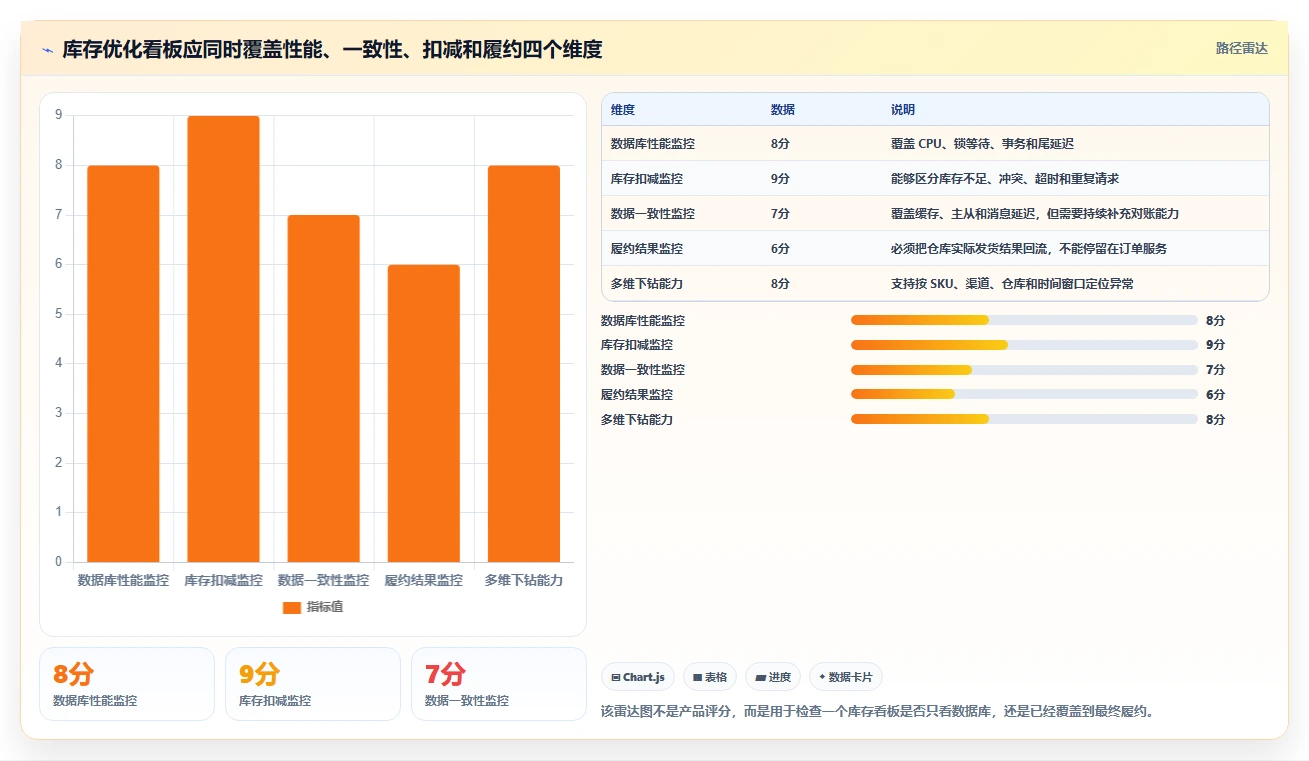1309x761 pixels.
Task: Click the Chart.js tag chip
Action: [x=638, y=677]
